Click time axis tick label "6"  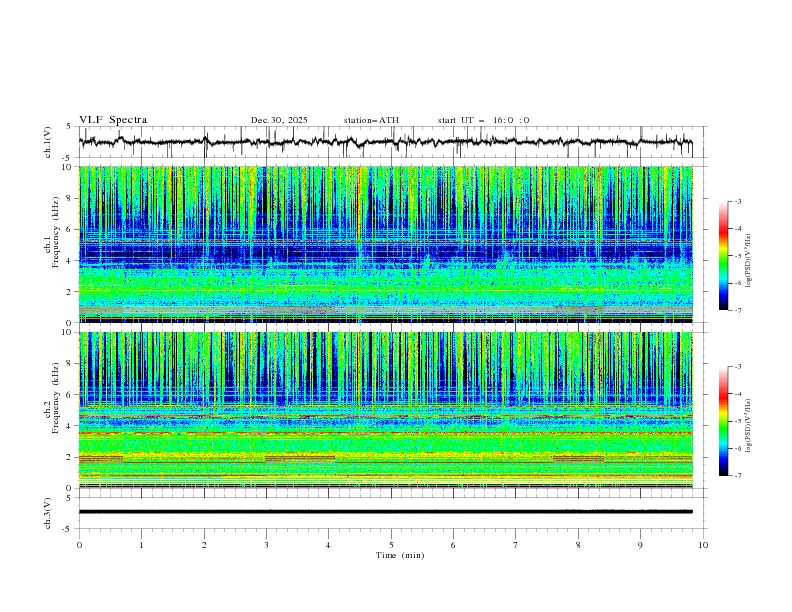tap(453, 545)
